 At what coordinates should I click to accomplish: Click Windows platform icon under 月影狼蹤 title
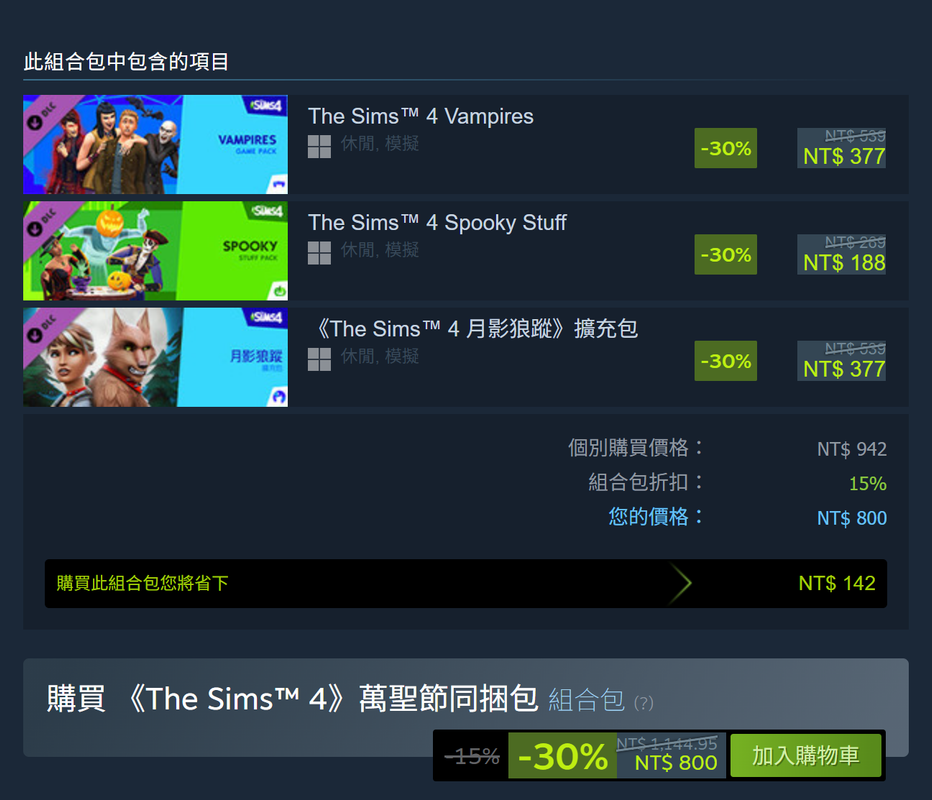coord(319,359)
